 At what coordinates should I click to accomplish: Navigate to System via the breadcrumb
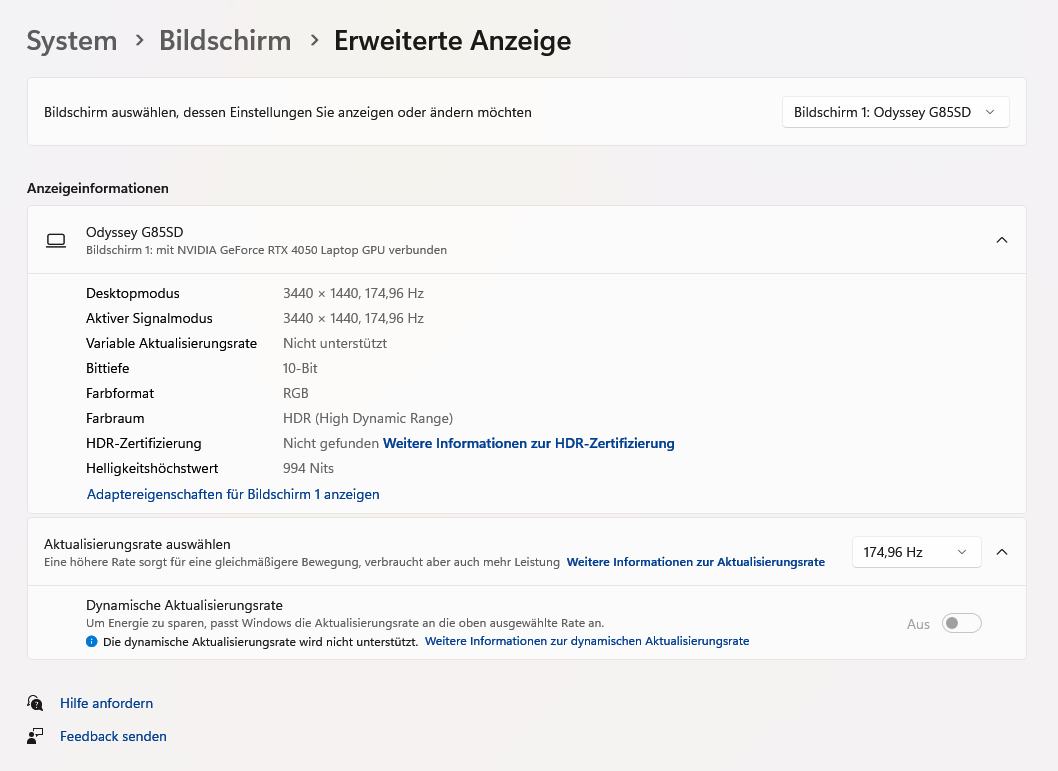tap(71, 41)
